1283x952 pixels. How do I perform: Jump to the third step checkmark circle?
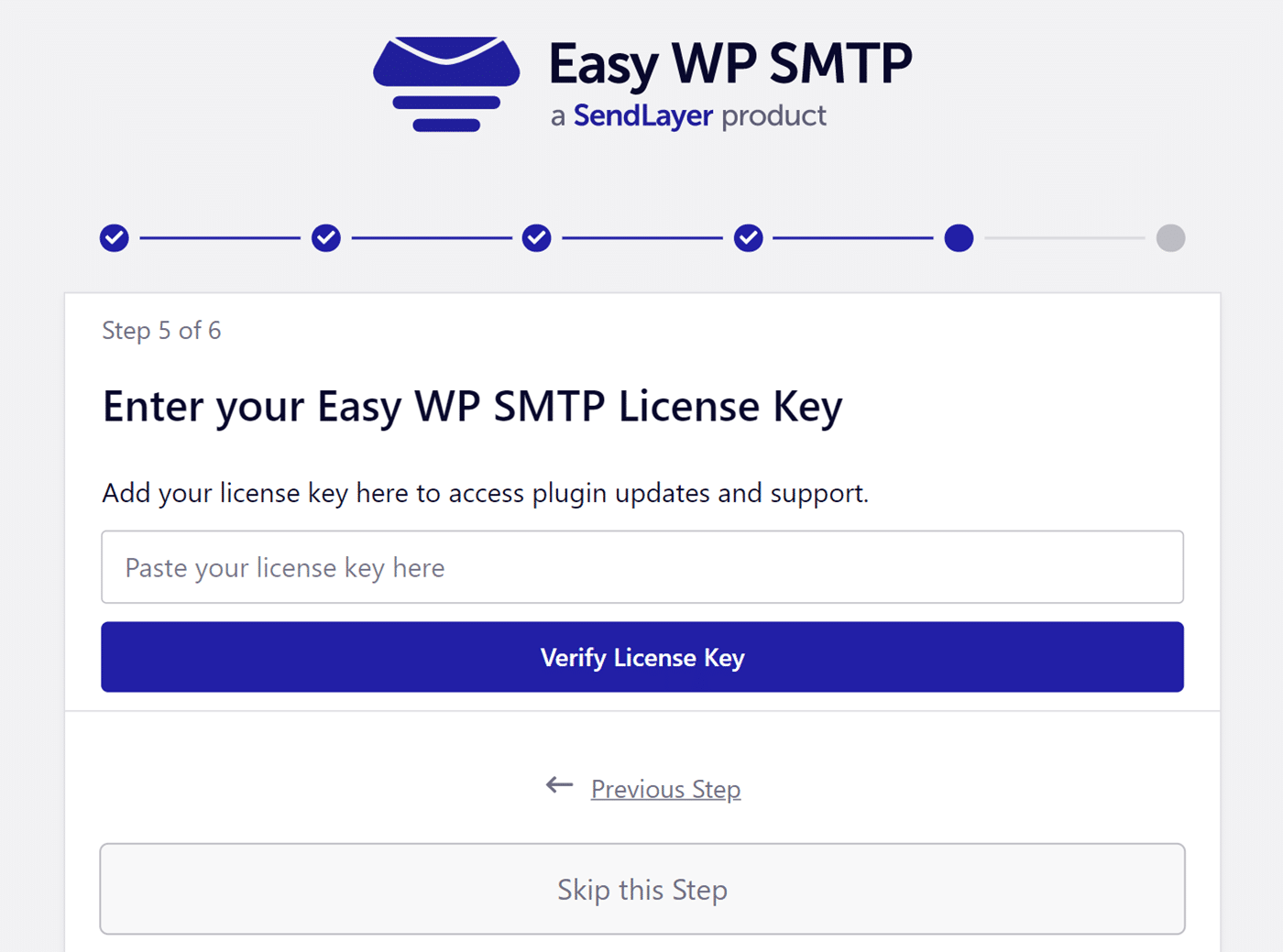[x=537, y=238]
